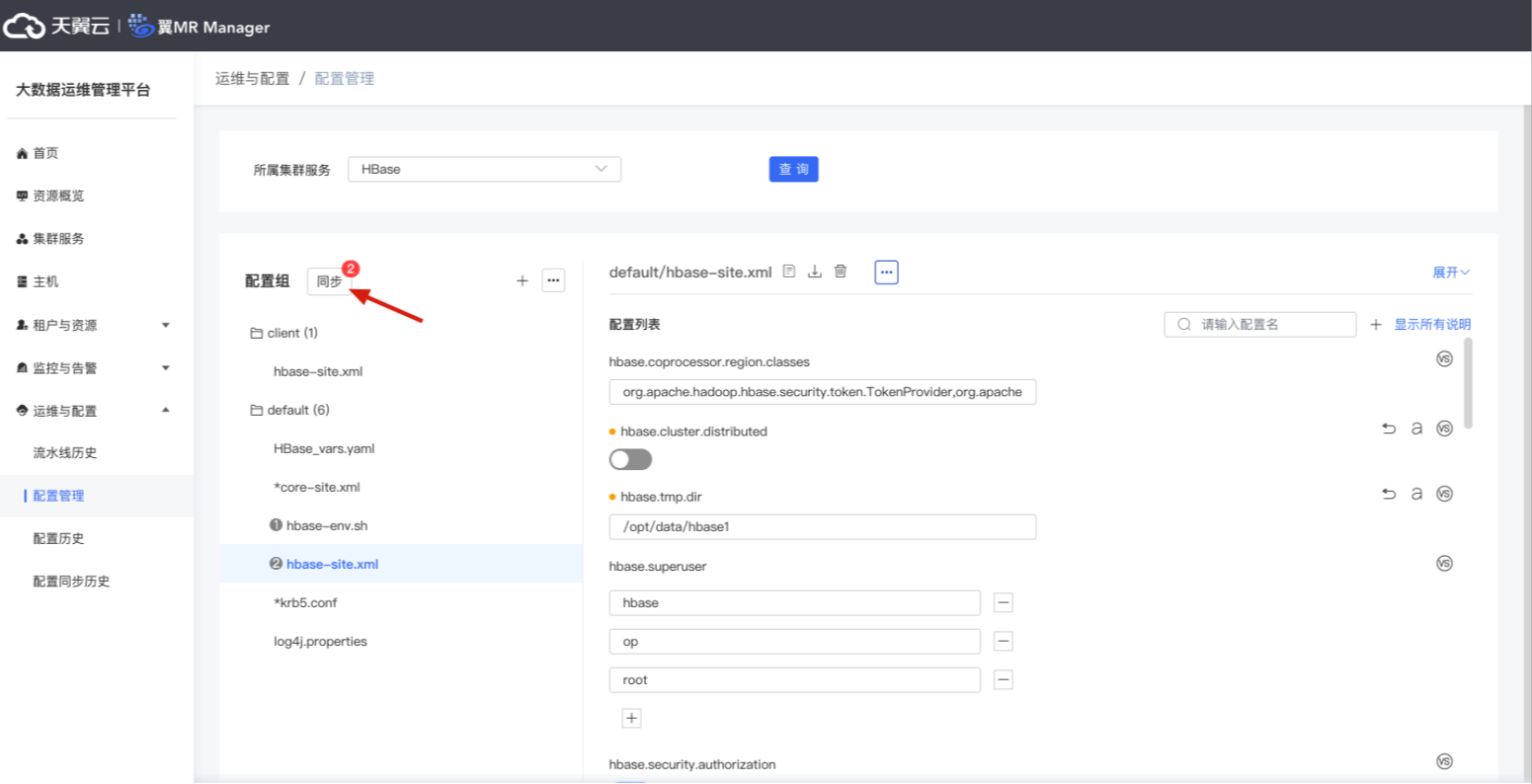Remove the op superuser entry

tap(1003, 642)
